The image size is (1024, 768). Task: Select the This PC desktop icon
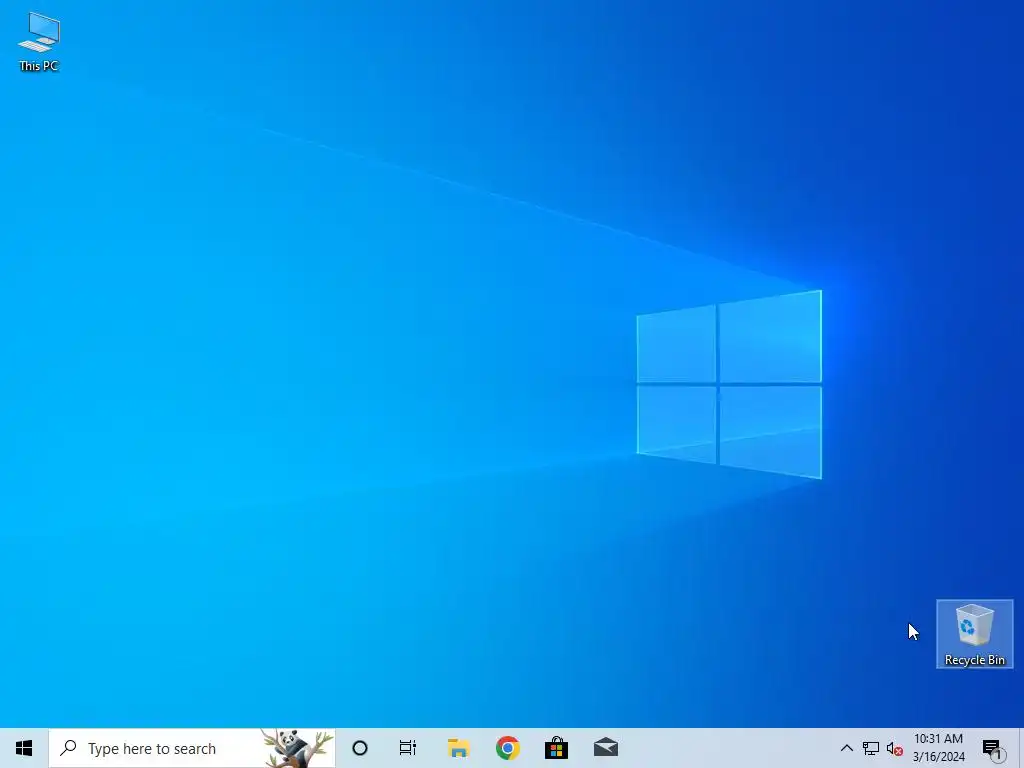pyautogui.click(x=39, y=42)
